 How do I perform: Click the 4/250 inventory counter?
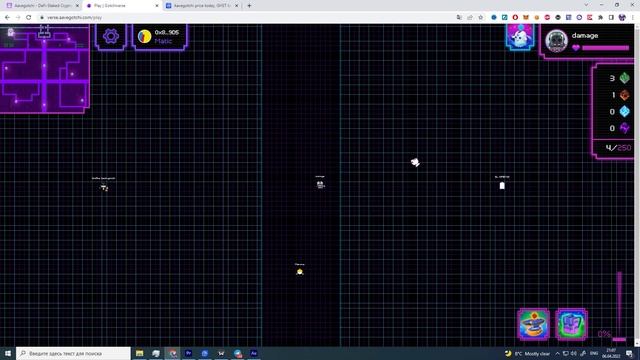[x=618, y=148]
